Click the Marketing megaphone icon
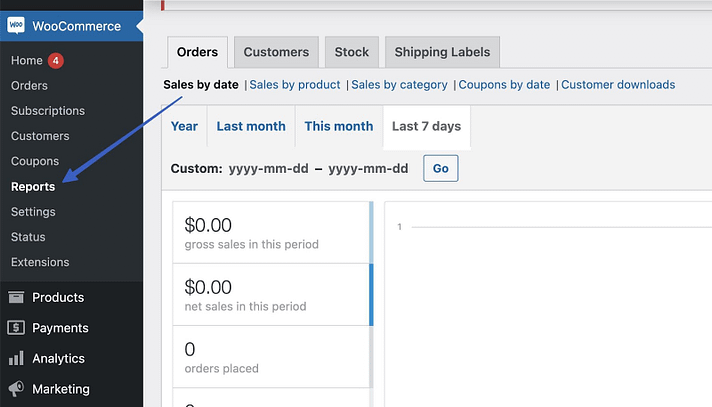 coord(16,389)
